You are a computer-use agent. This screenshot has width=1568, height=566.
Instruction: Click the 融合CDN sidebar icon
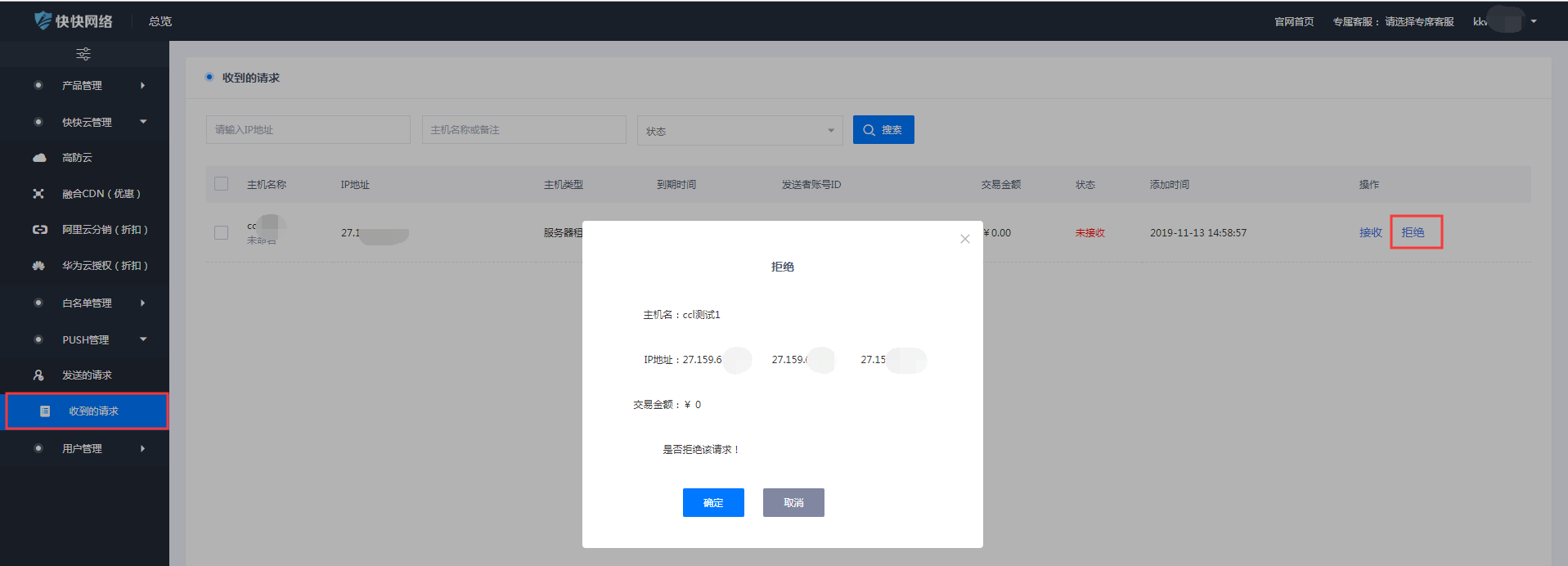38,194
